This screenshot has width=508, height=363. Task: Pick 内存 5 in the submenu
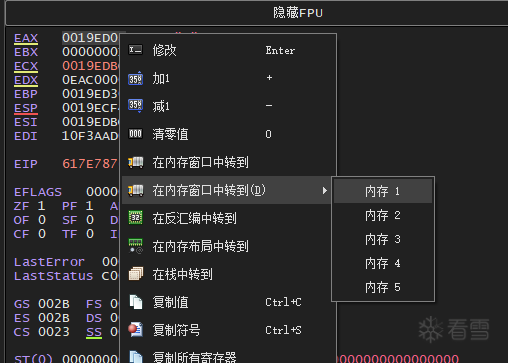pyautogui.click(x=383, y=287)
